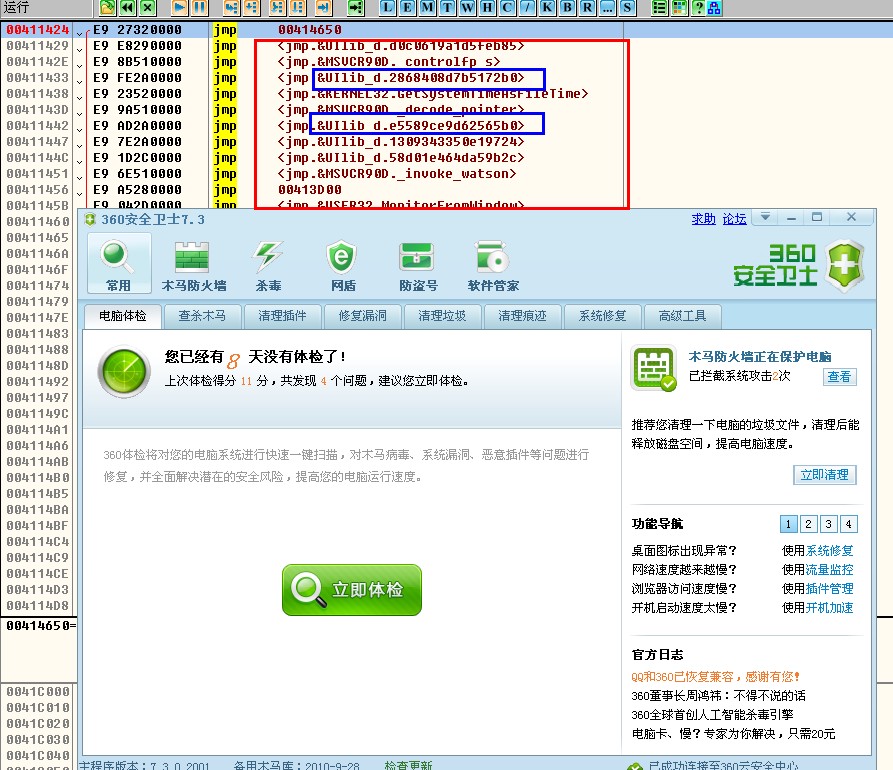Open 网盾 web shield section
893x770 pixels.
tap(343, 265)
